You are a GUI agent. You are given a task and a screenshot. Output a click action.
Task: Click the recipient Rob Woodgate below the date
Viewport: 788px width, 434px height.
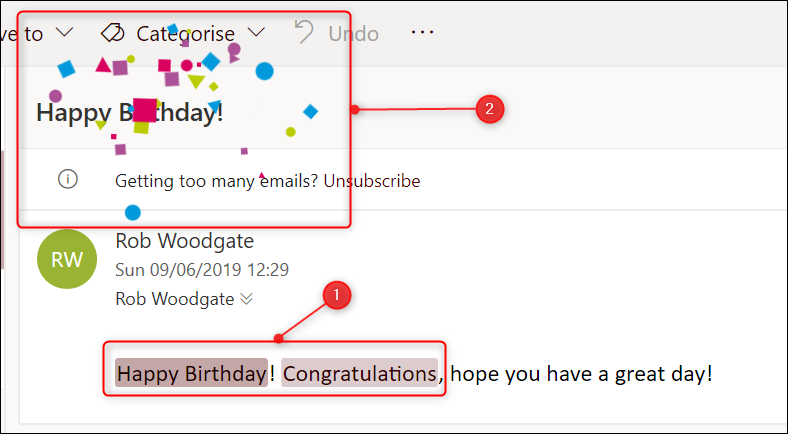[175, 298]
